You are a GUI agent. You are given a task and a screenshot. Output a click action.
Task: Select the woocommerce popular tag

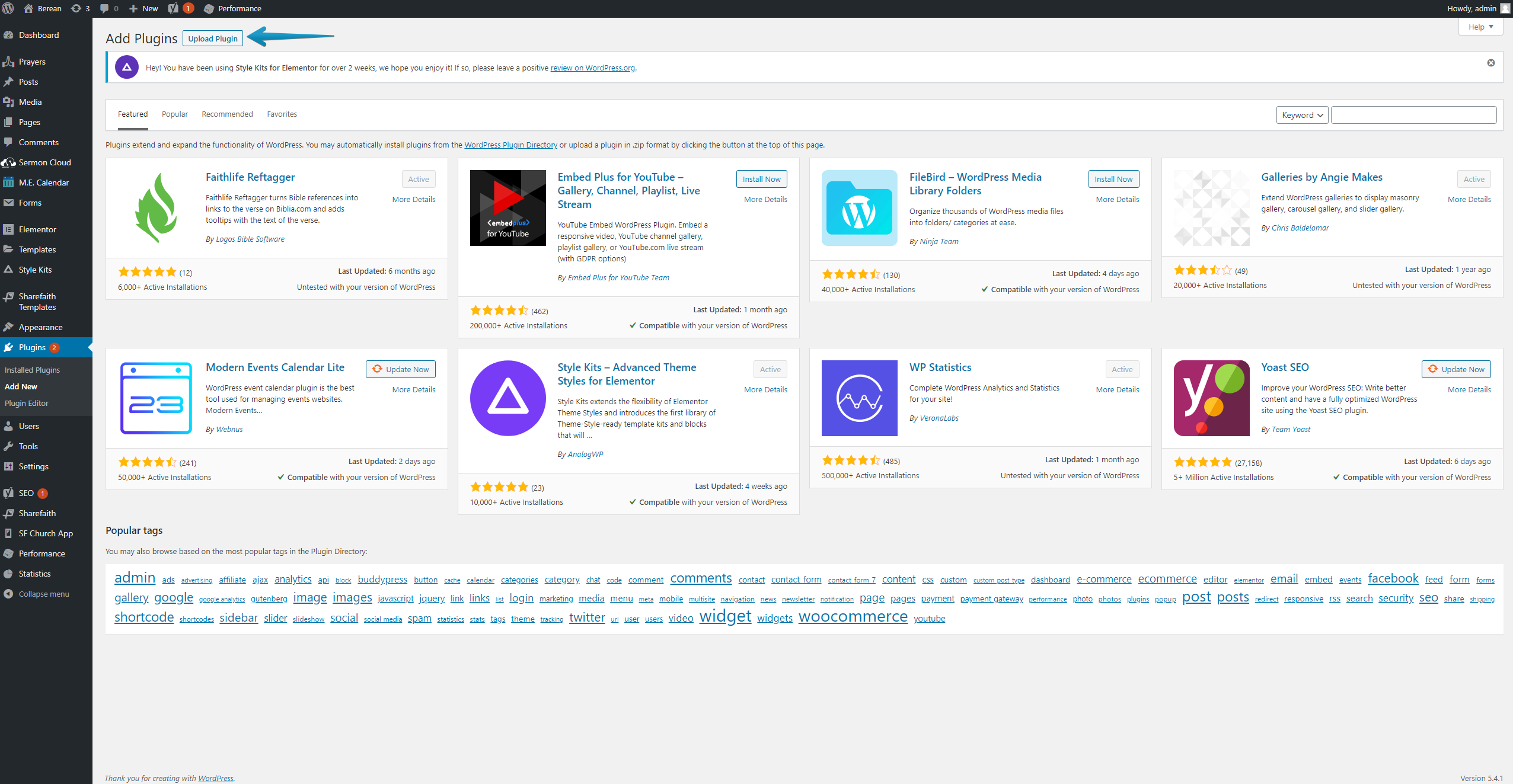point(853,617)
